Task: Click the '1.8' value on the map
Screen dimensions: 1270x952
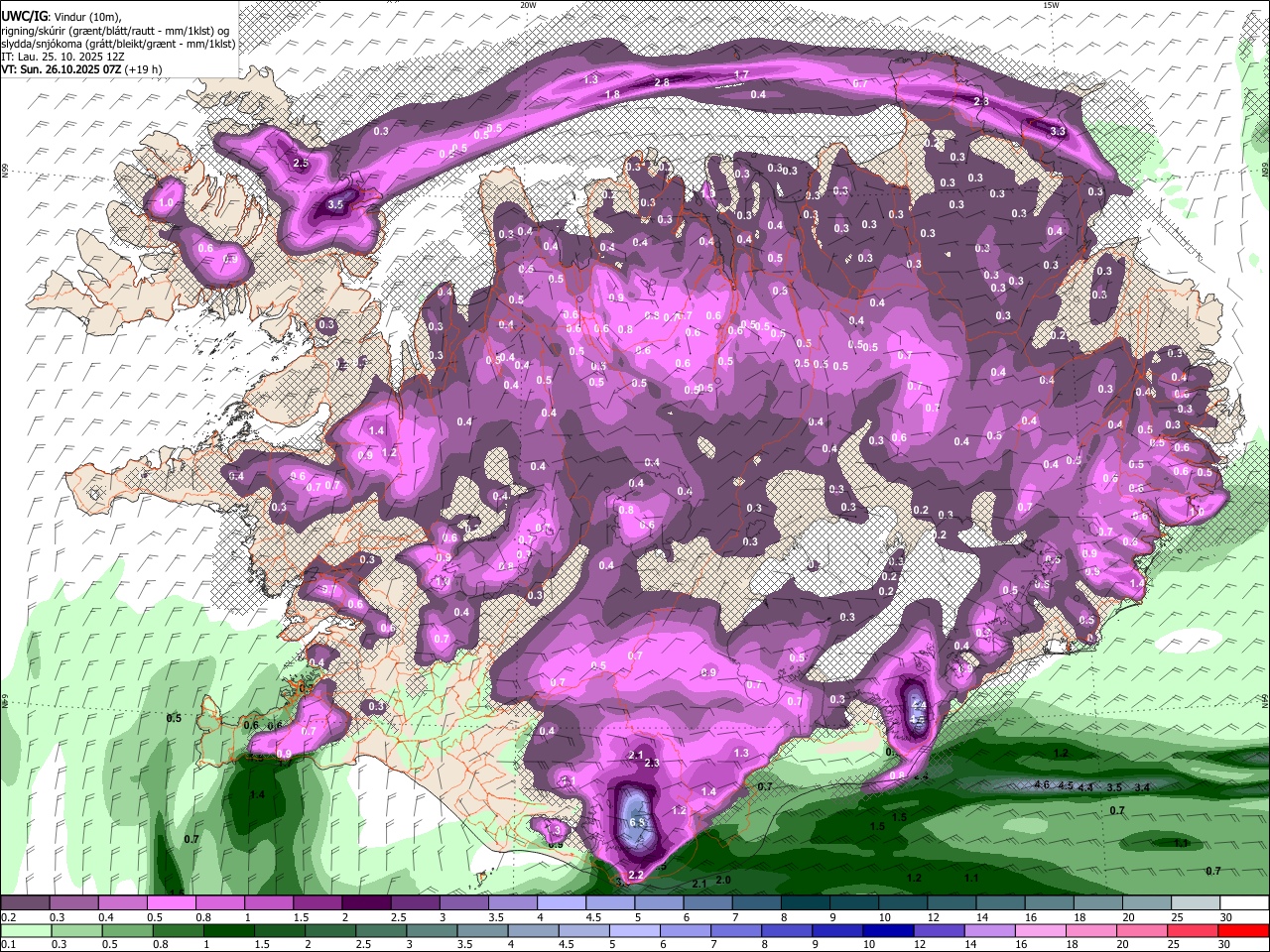Action: click(612, 94)
